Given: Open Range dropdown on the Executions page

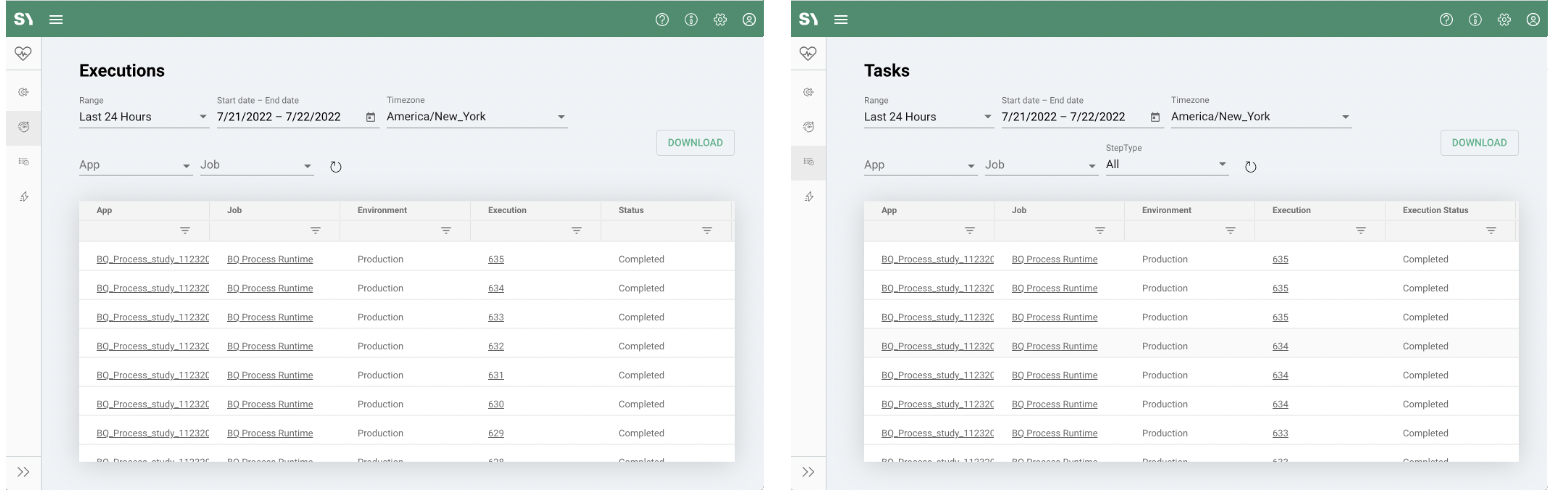Looking at the screenshot, I should coord(143,117).
